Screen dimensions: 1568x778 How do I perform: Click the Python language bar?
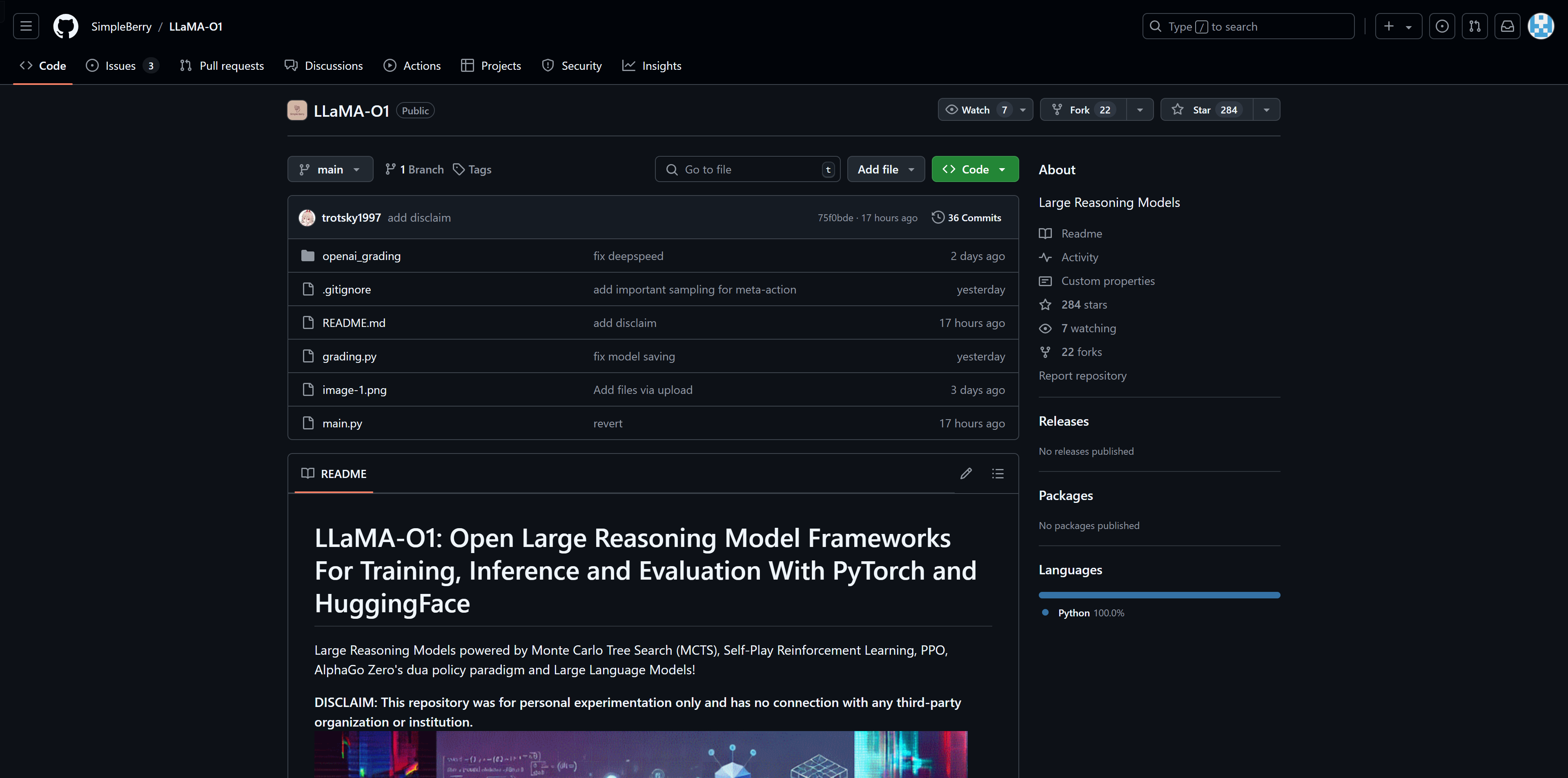point(1159,595)
